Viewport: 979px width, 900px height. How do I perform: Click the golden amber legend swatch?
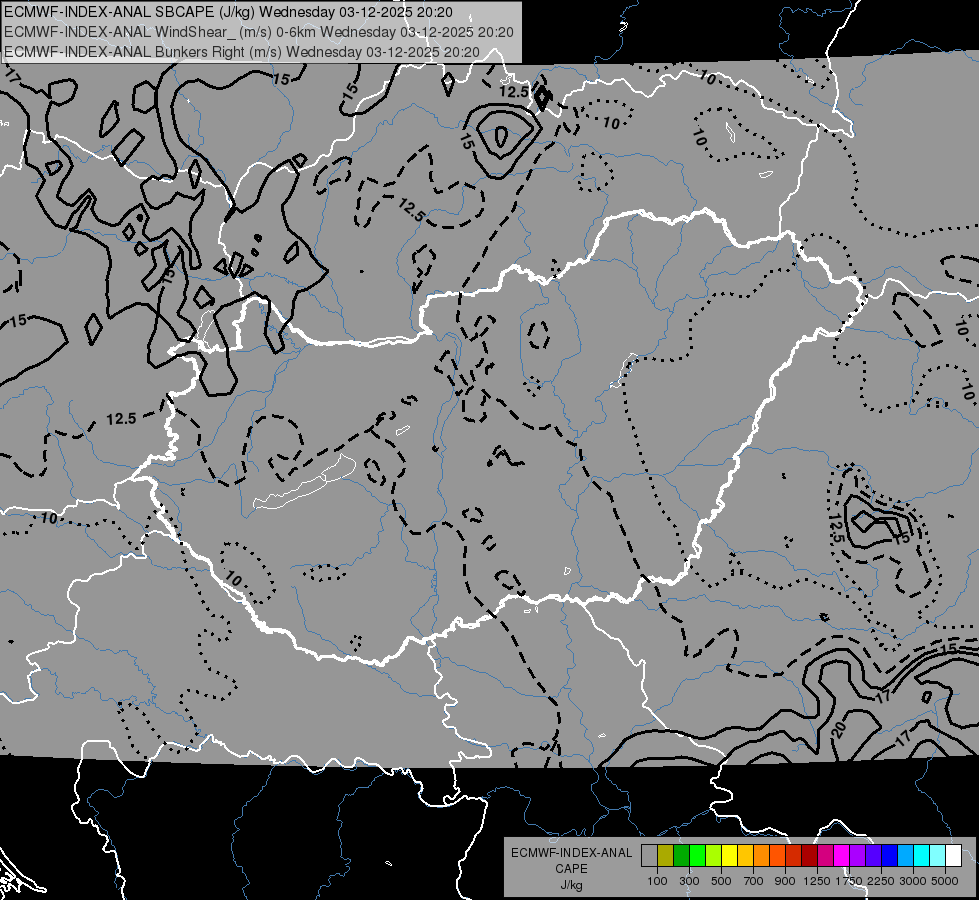coord(745,855)
